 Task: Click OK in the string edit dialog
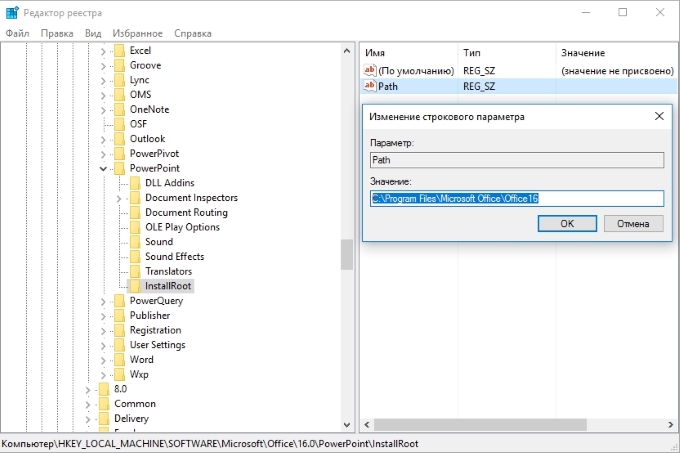[567, 224]
